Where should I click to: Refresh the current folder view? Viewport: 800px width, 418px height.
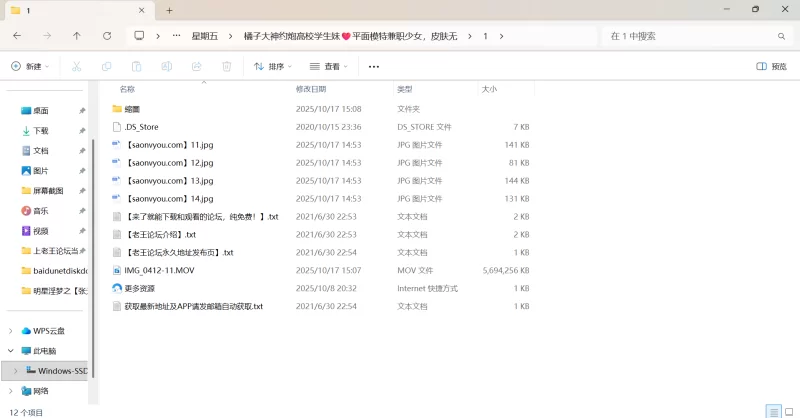tap(107, 35)
